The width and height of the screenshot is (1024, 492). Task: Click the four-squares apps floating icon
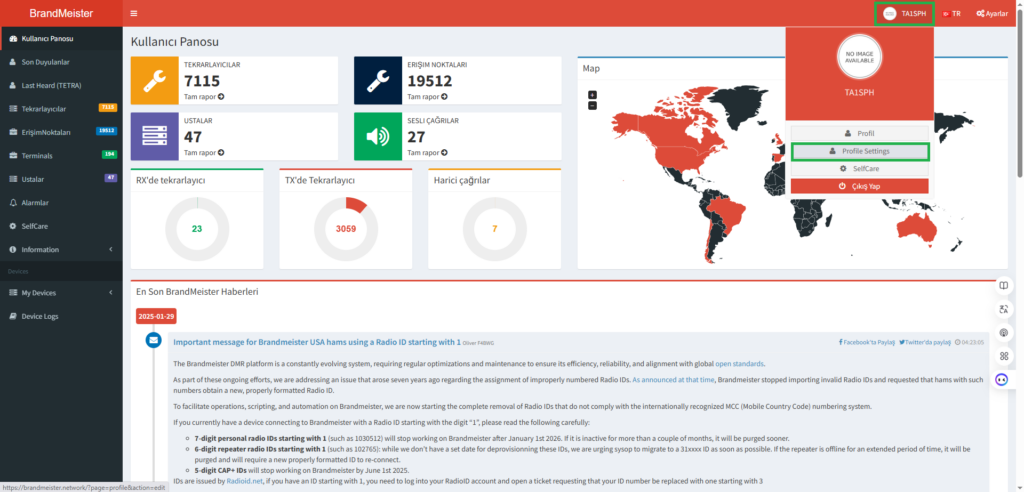[x=1004, y=356]
